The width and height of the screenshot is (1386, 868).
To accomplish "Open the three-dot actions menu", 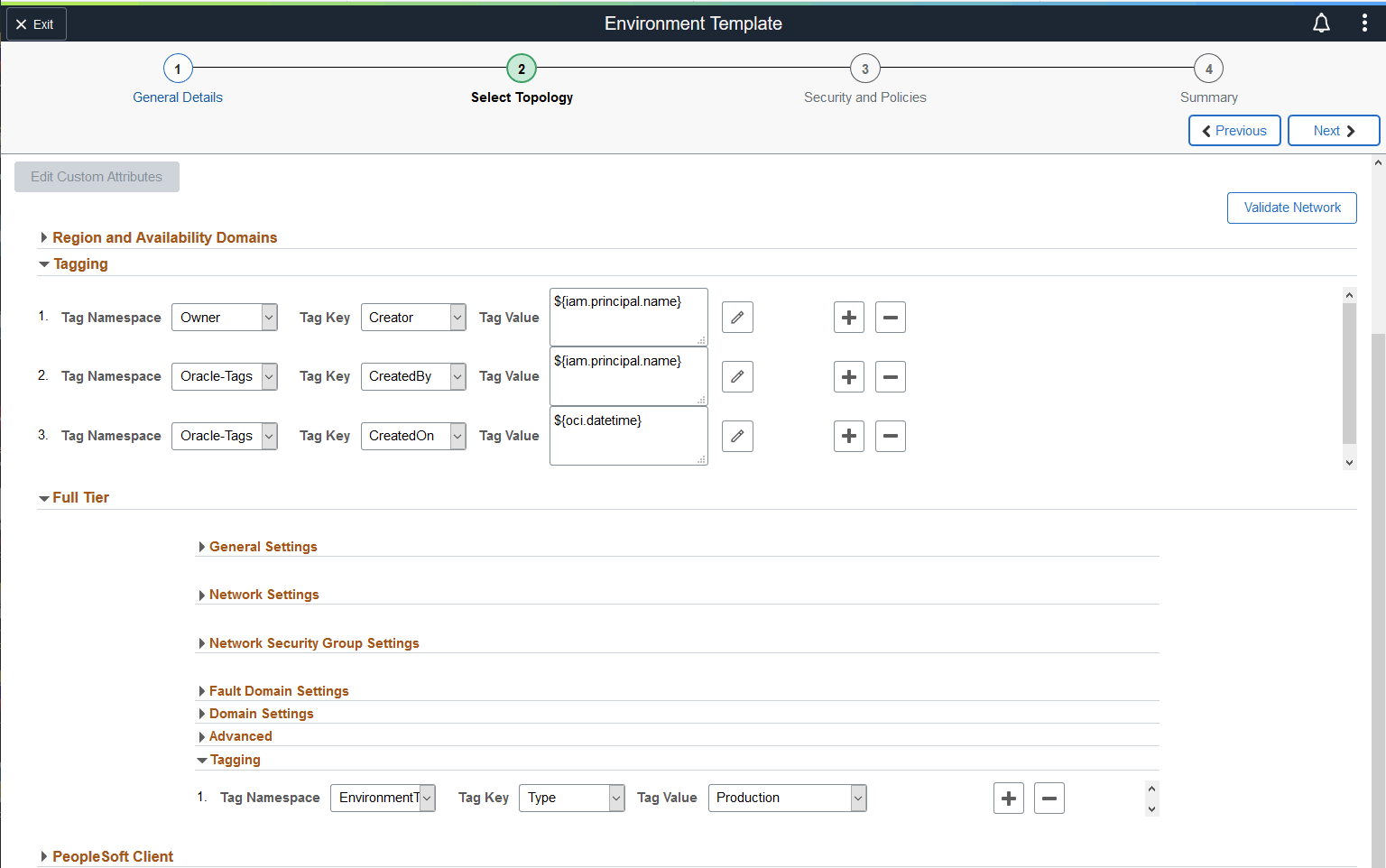I will click(1363, 23).
